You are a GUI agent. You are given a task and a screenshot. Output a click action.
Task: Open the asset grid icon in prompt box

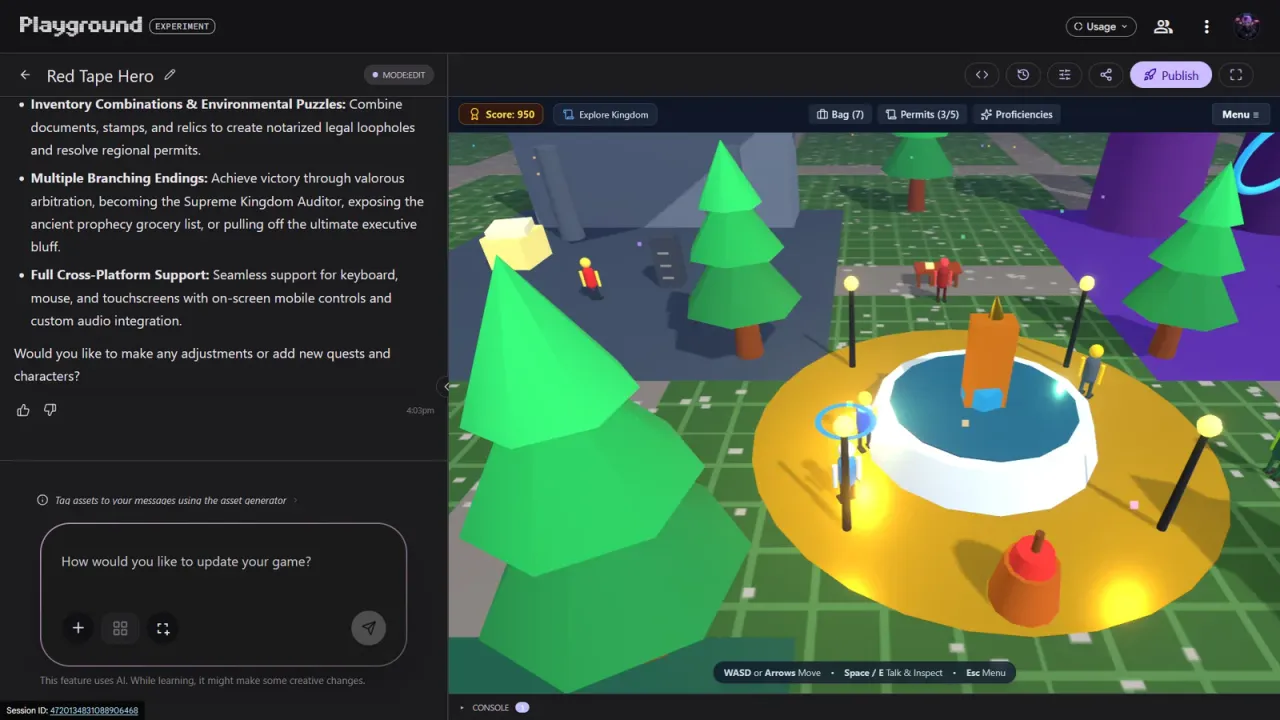tap(120, 628)
